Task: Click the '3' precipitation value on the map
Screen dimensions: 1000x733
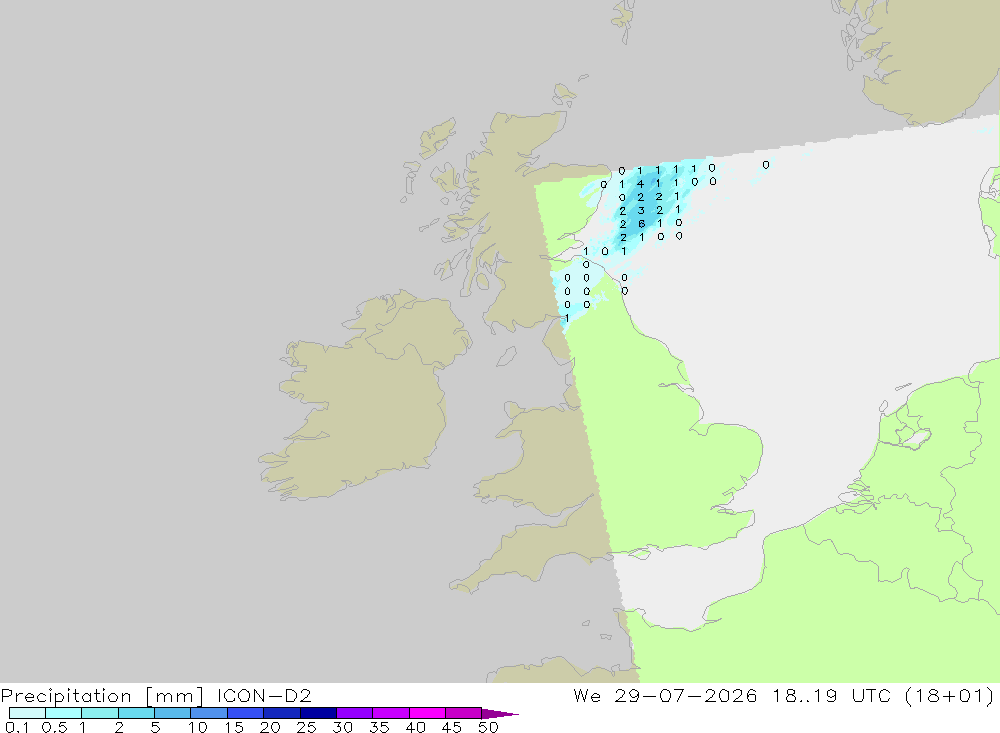Action: click(x=641, y=211)
